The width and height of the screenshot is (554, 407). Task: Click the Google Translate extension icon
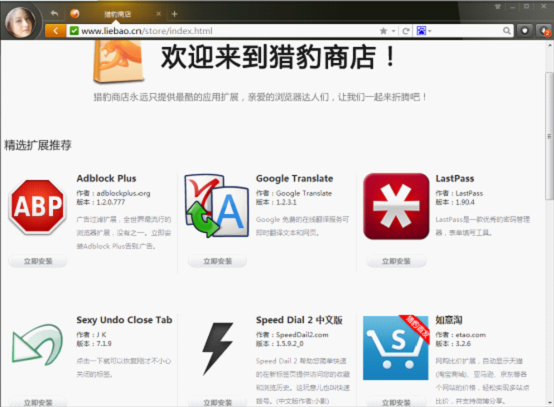(217, 206)
